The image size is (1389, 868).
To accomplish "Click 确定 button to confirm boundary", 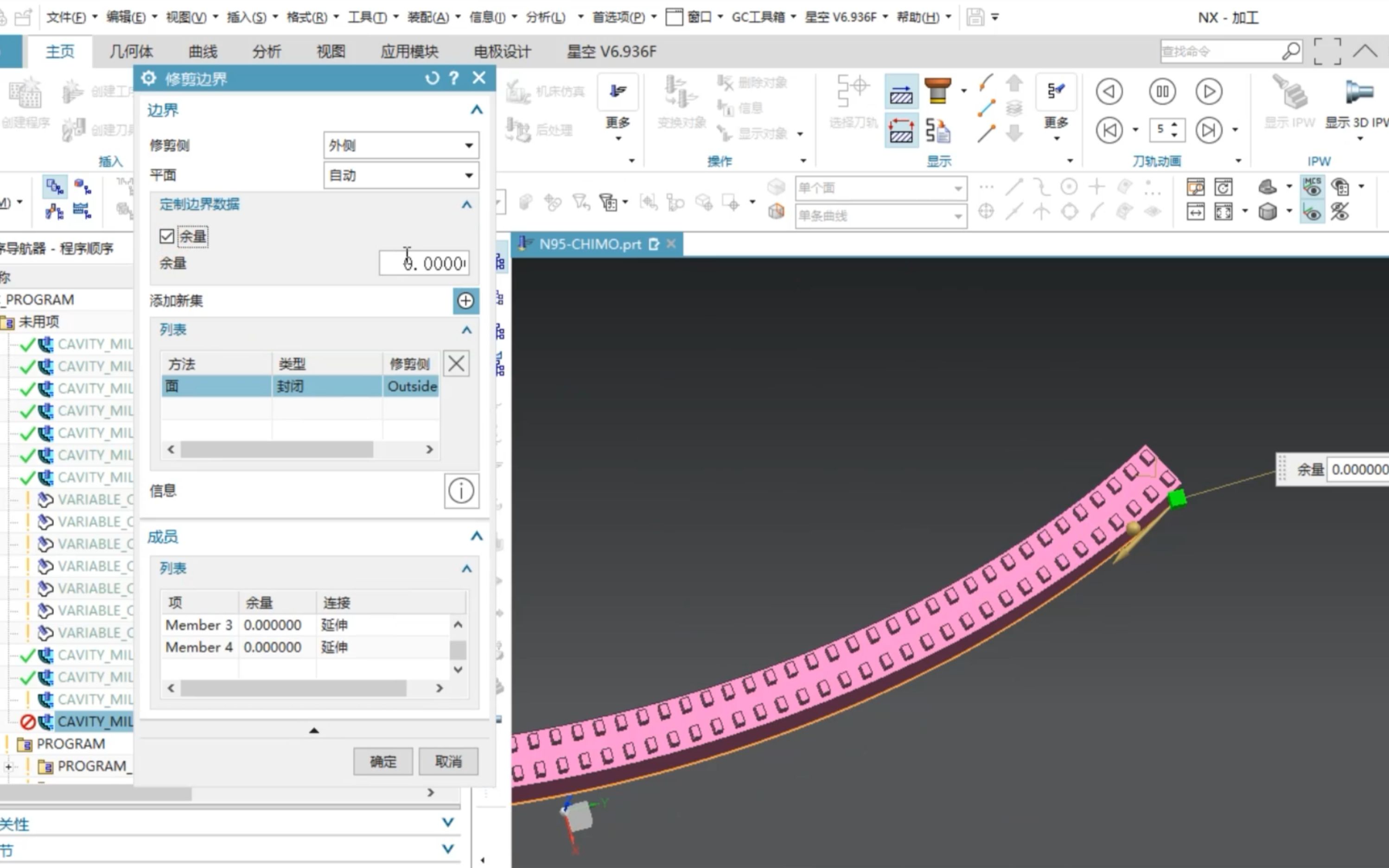I will click(383, 761).
